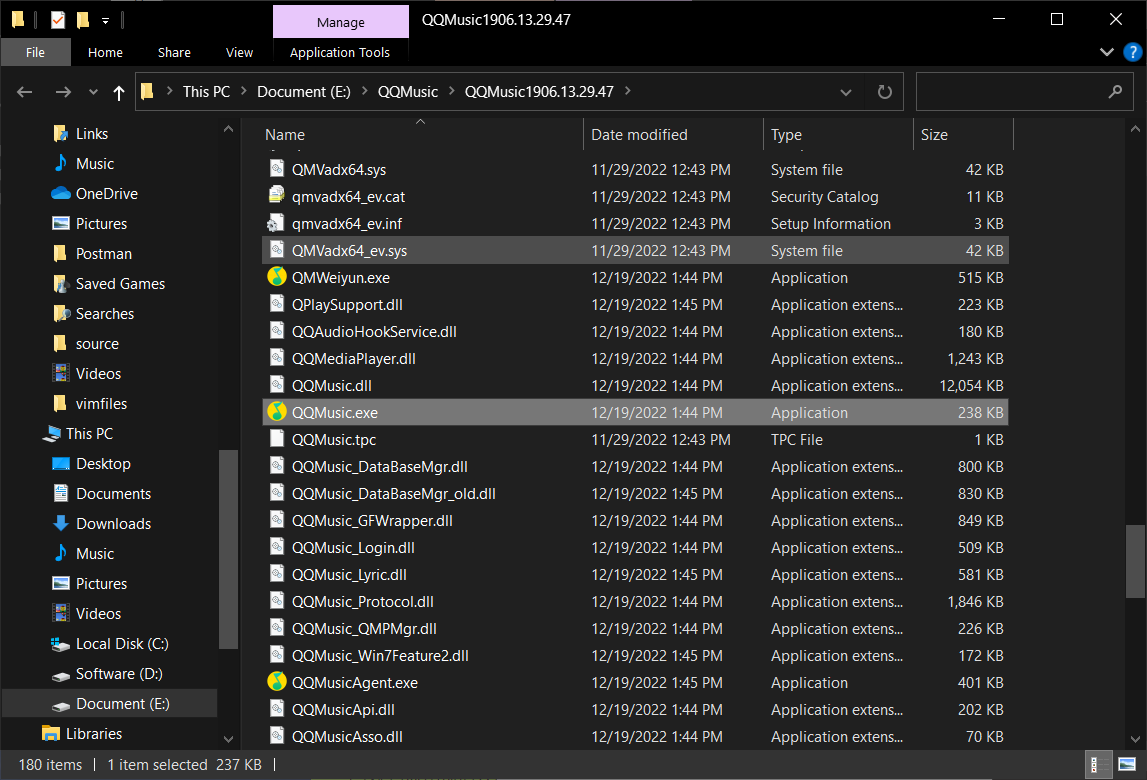Expand the QQMusic breadcrumb chevron
This screenshot has width=1147, height=780.
point(451,91)
